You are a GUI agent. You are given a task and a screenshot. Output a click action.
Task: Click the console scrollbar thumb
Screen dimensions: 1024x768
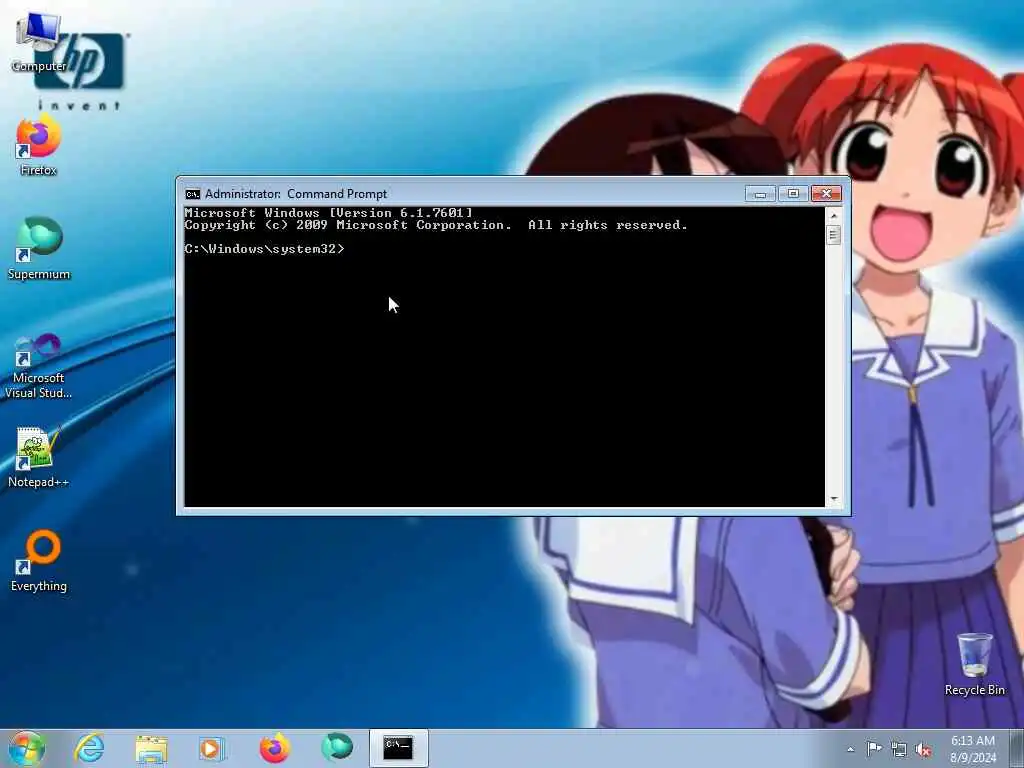833,234
